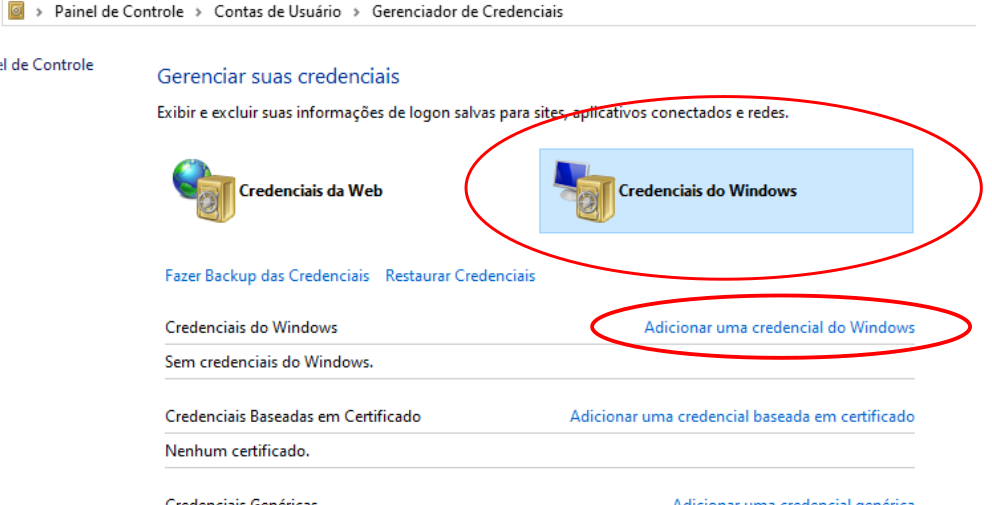Expand chevron before Painel de Controle breadcrumb
This screenshot has height=505, width=992.
click(39, 12)
